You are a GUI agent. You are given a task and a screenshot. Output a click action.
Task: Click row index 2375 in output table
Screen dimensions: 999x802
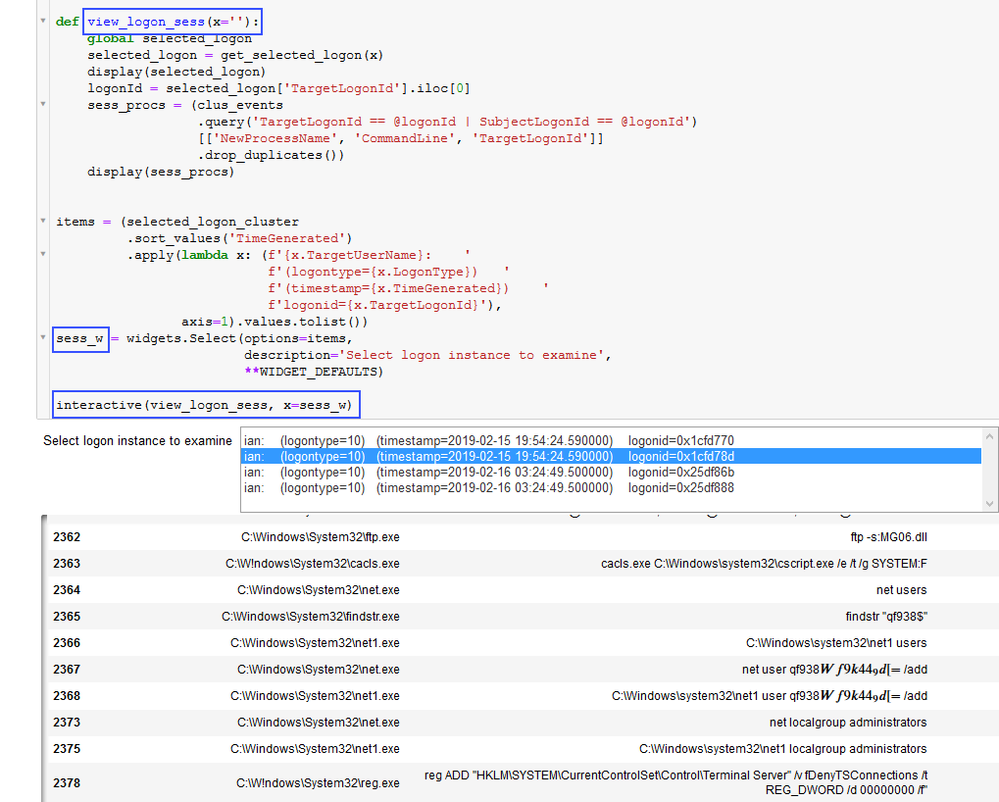(67, 748)
